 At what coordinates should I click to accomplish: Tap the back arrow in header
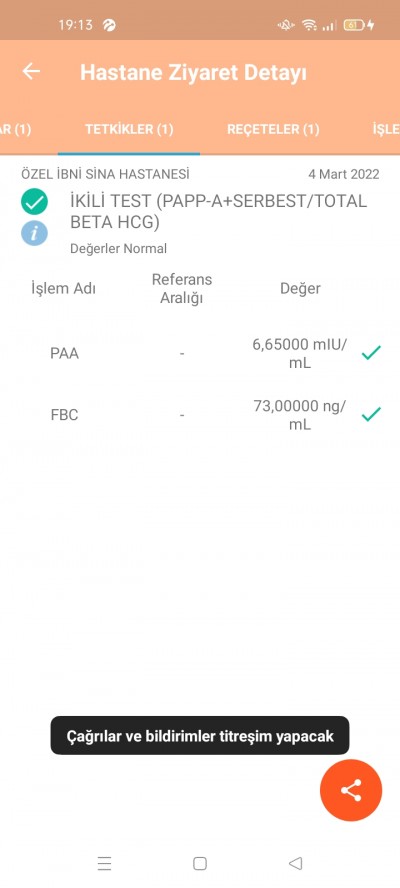coord(31,71)
